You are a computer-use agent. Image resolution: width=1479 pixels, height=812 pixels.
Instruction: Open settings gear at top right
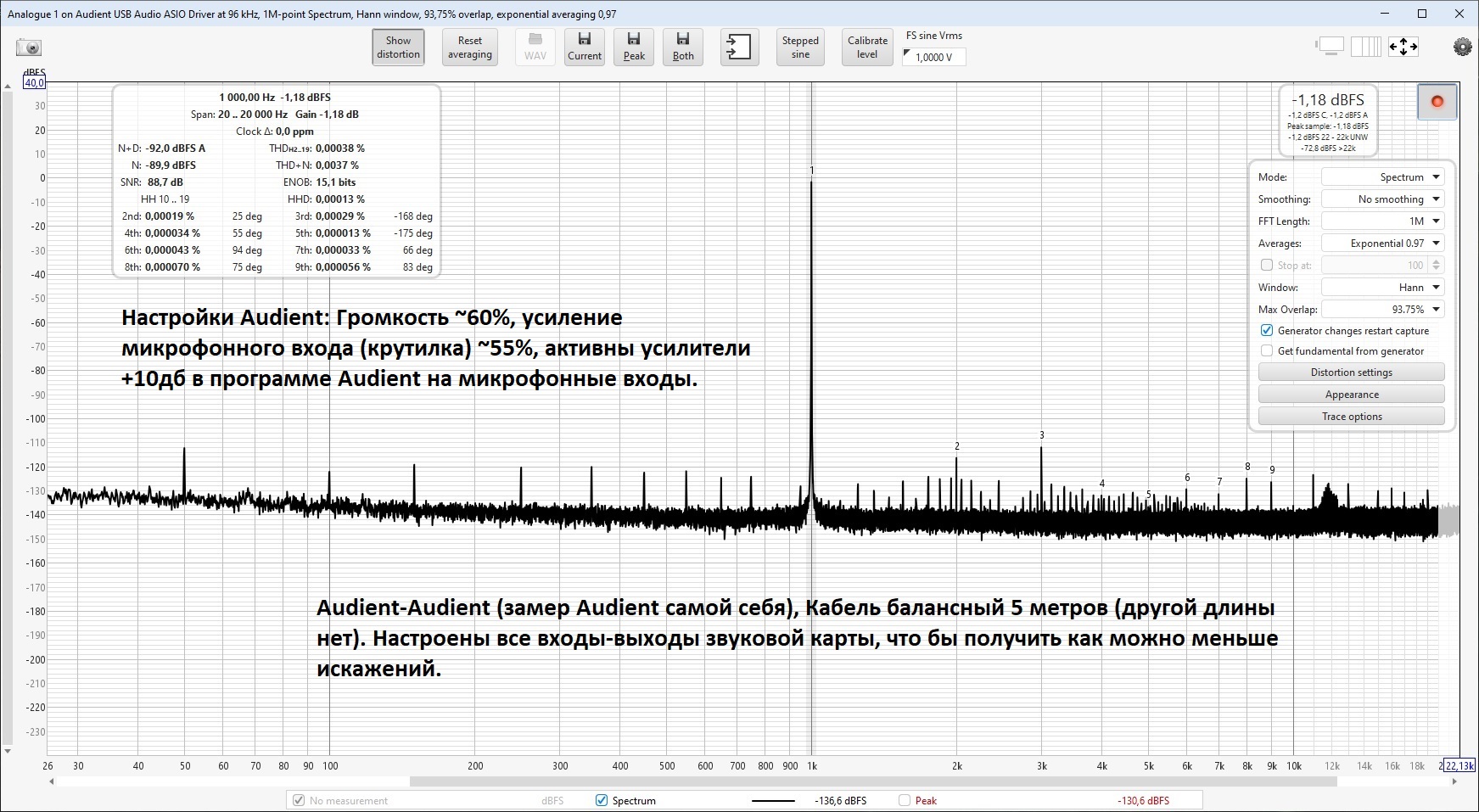pyautogui.click(x=1462, y=47)
